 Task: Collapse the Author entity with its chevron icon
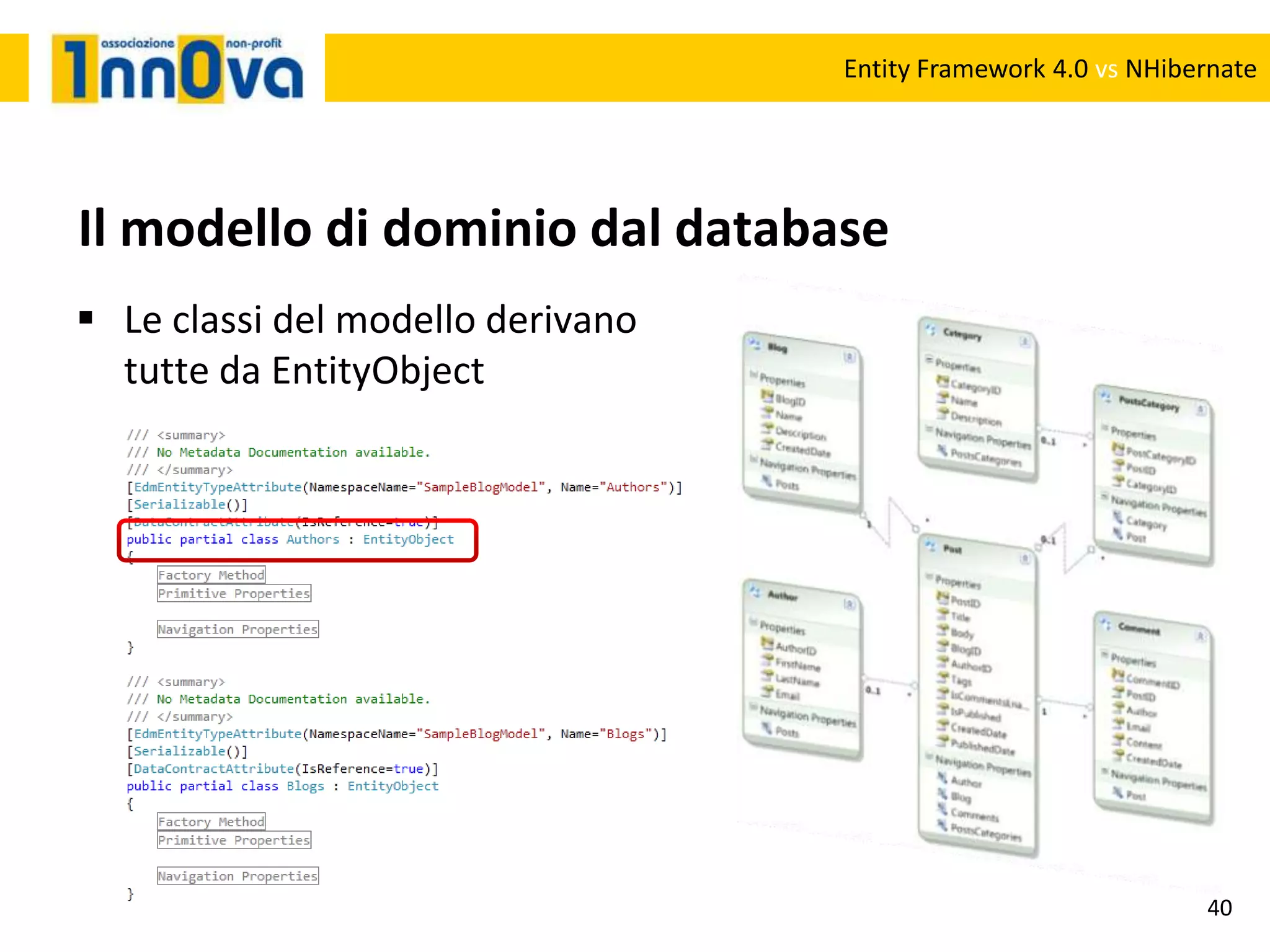coord(849,604)
